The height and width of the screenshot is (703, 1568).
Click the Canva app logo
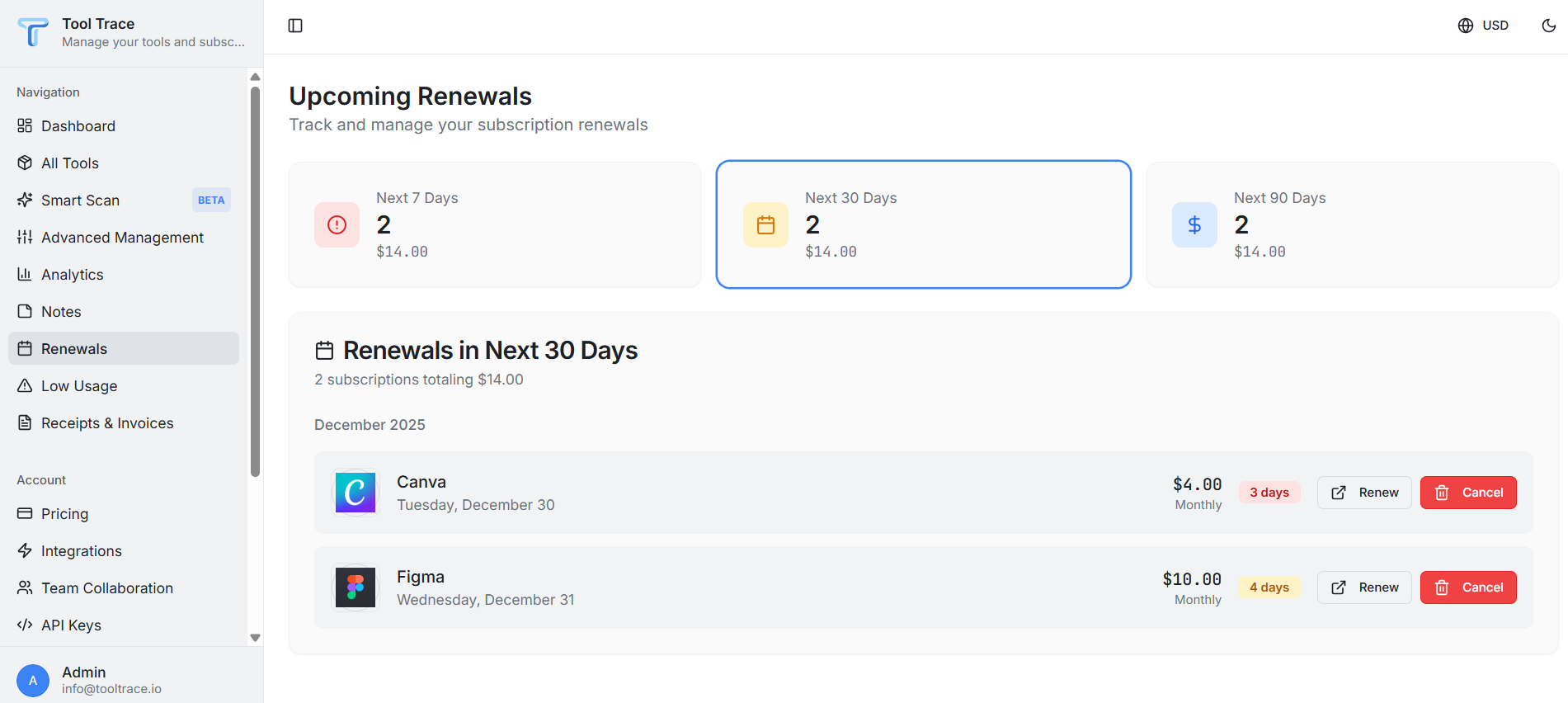(x=356, y=493)
